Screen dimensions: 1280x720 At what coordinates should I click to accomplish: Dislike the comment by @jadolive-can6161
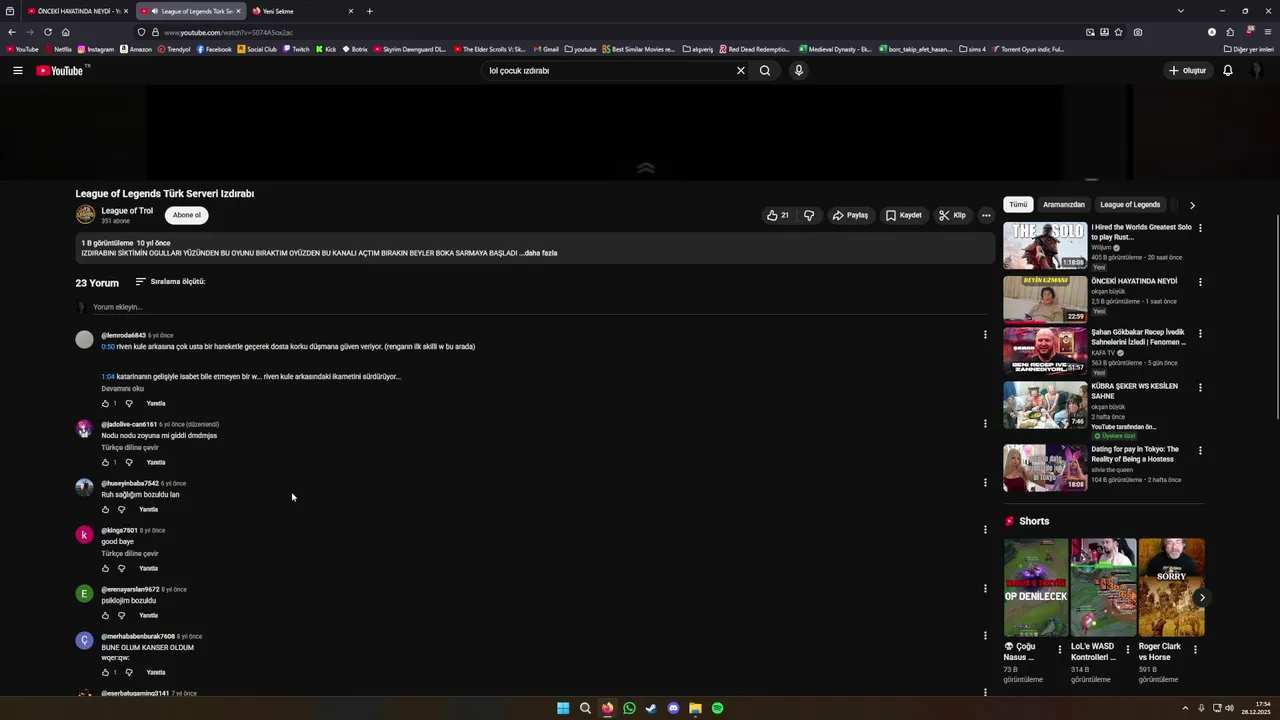129,463
